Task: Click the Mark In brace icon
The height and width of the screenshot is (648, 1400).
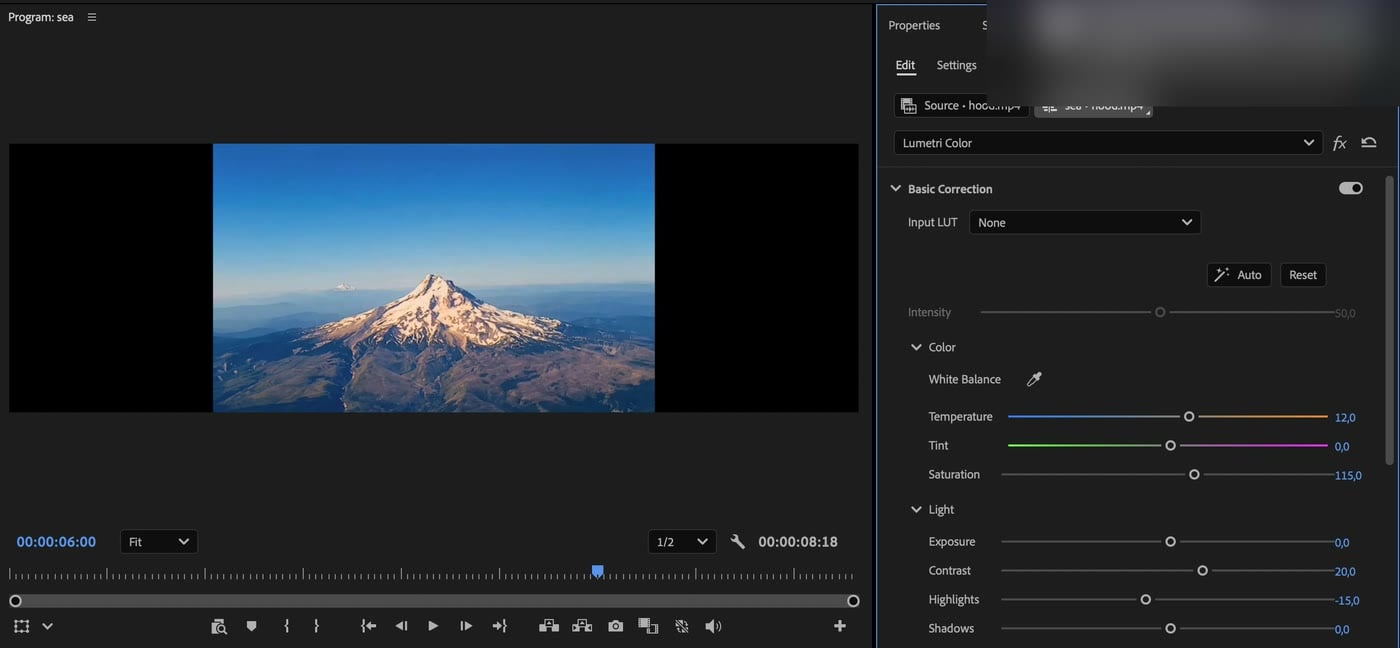Action: coord(286,626)
